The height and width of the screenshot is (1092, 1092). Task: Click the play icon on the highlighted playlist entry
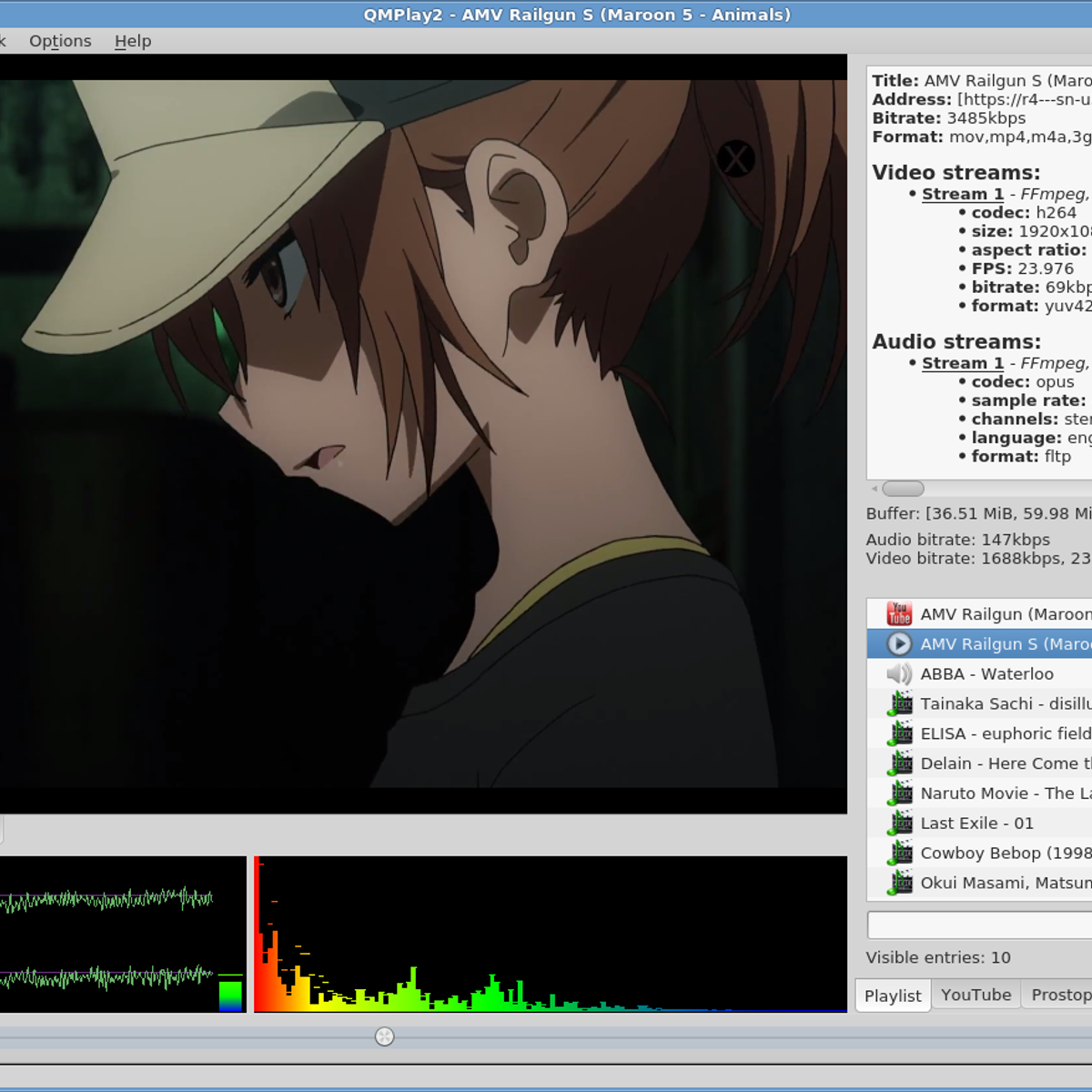click(899, 644)
